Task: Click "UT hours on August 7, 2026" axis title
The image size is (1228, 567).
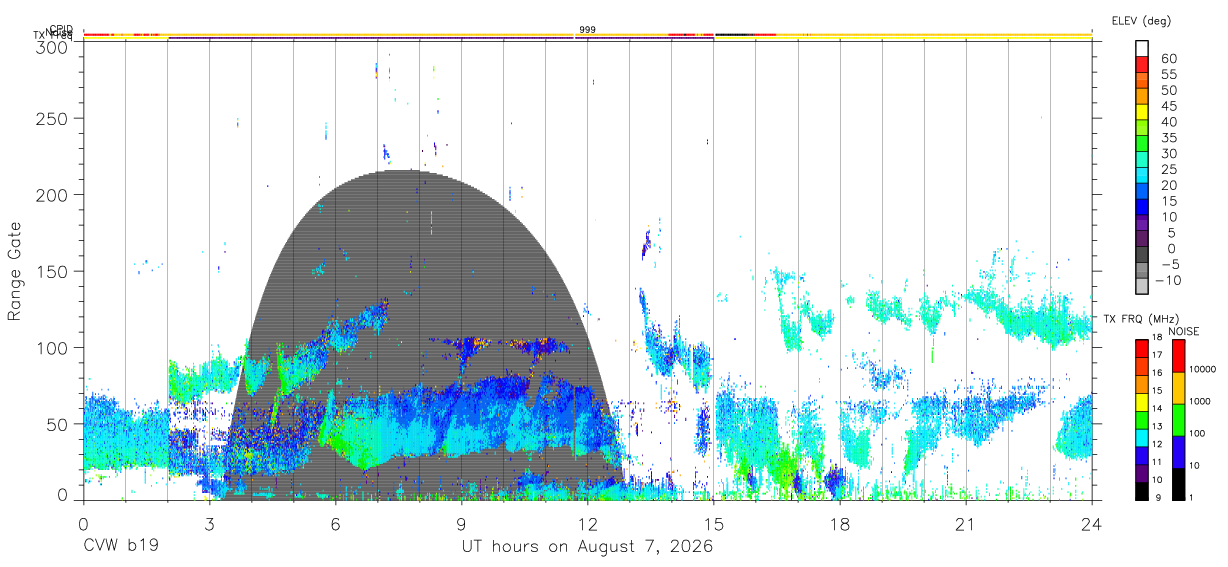Action: [x=587, y=547]
